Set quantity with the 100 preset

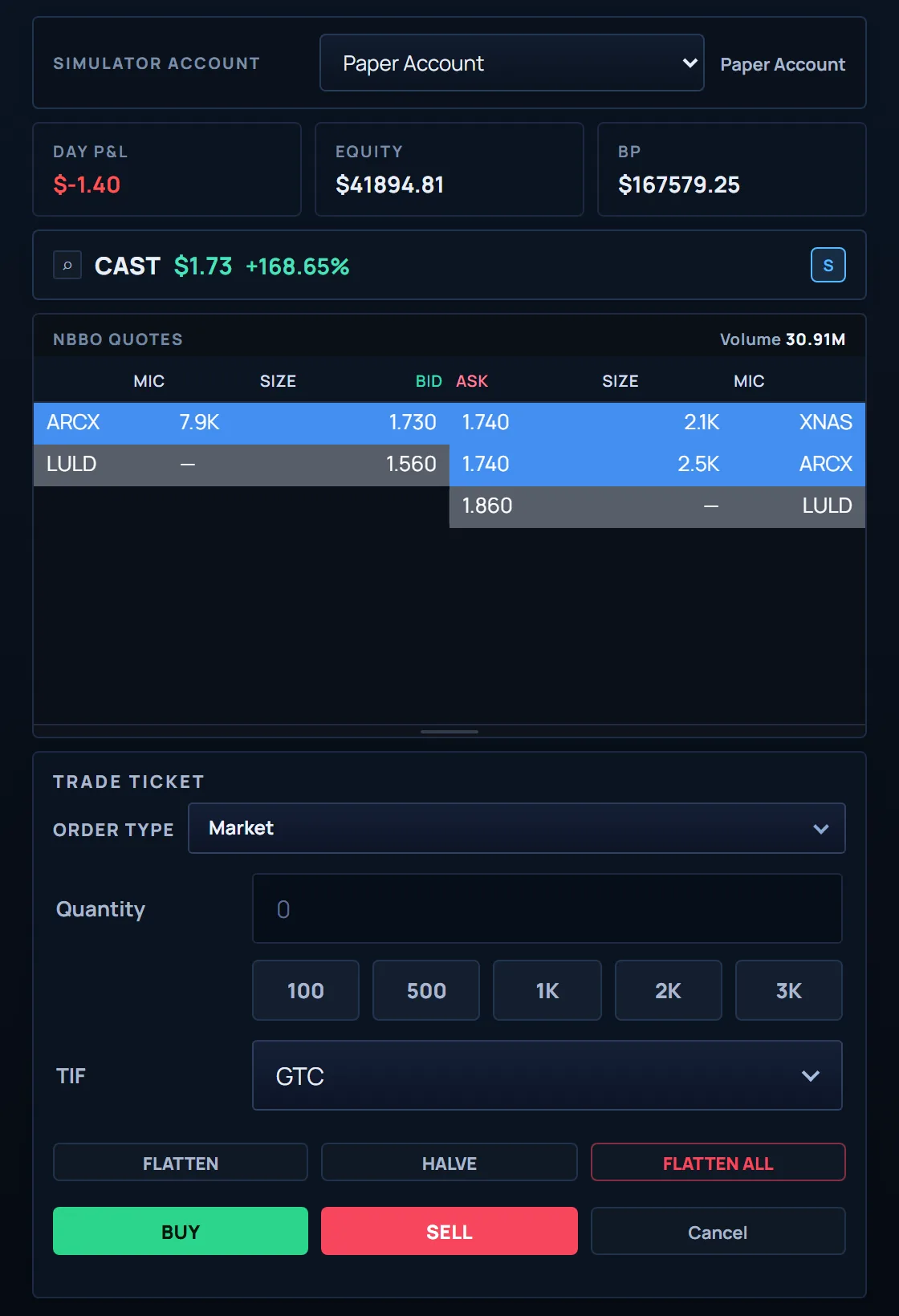point(305,990)
